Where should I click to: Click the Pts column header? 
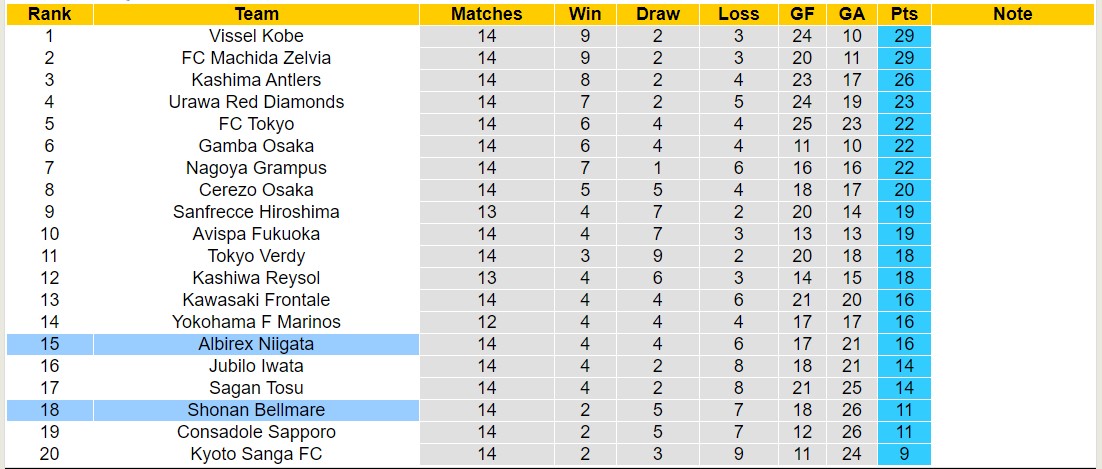pos(904,14)
